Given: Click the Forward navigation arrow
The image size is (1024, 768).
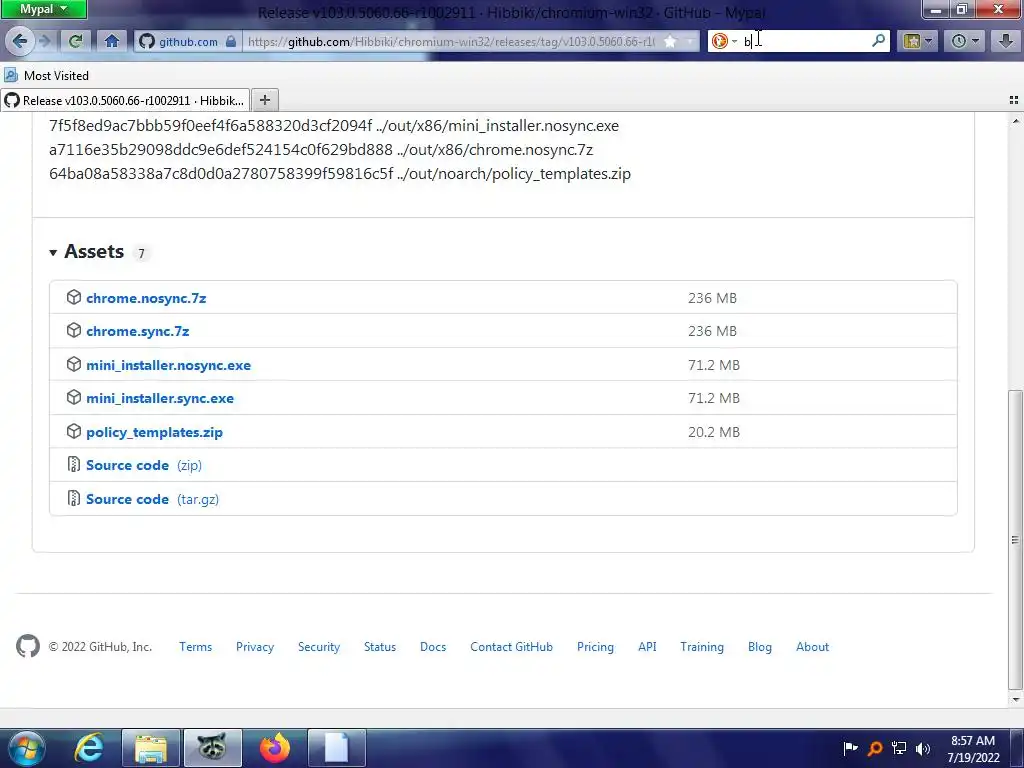Looking at the screenshot, I should pyautogui.click(x=44, y=41).
